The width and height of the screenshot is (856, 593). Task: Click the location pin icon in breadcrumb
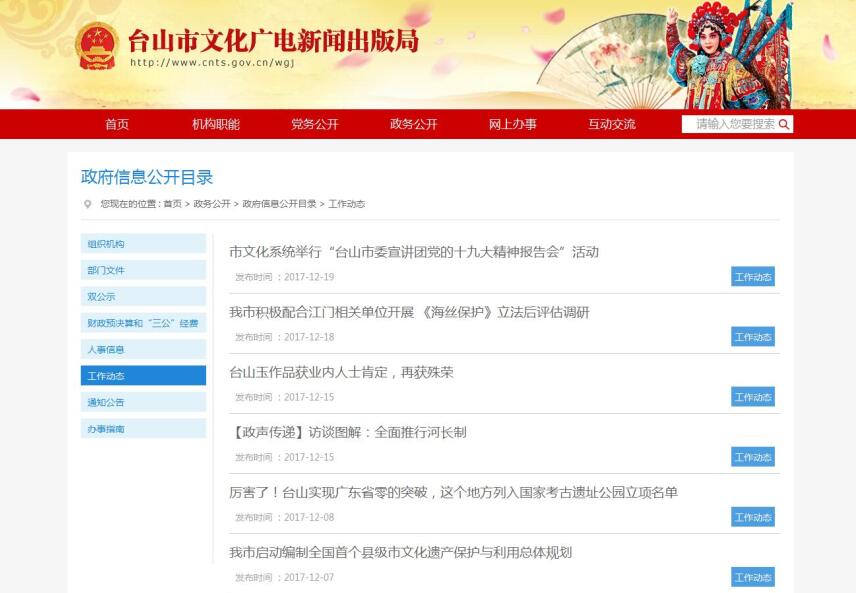[x=88, y=204]
